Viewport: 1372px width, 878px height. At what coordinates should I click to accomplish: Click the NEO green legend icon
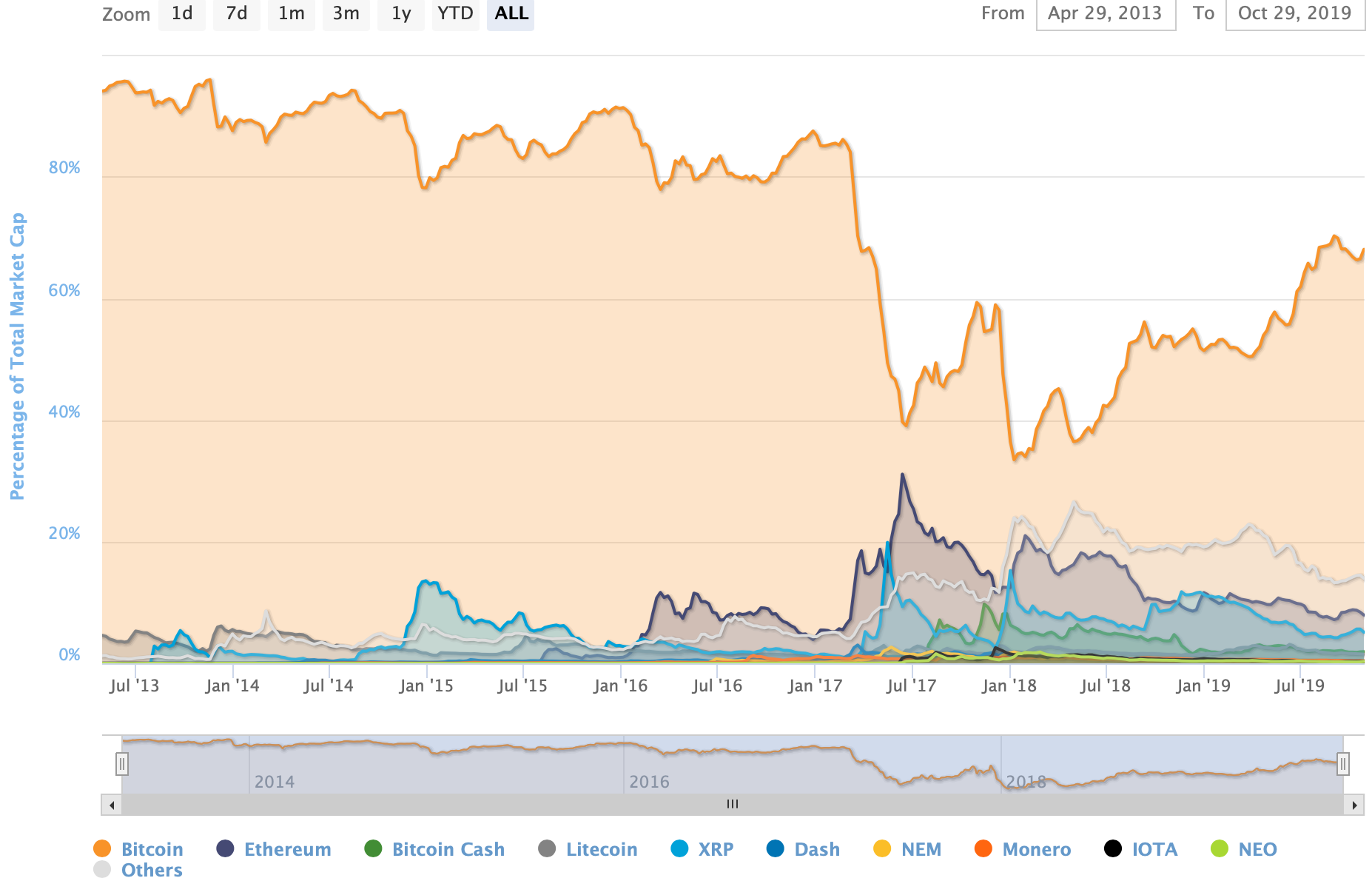pos(1219,848)
